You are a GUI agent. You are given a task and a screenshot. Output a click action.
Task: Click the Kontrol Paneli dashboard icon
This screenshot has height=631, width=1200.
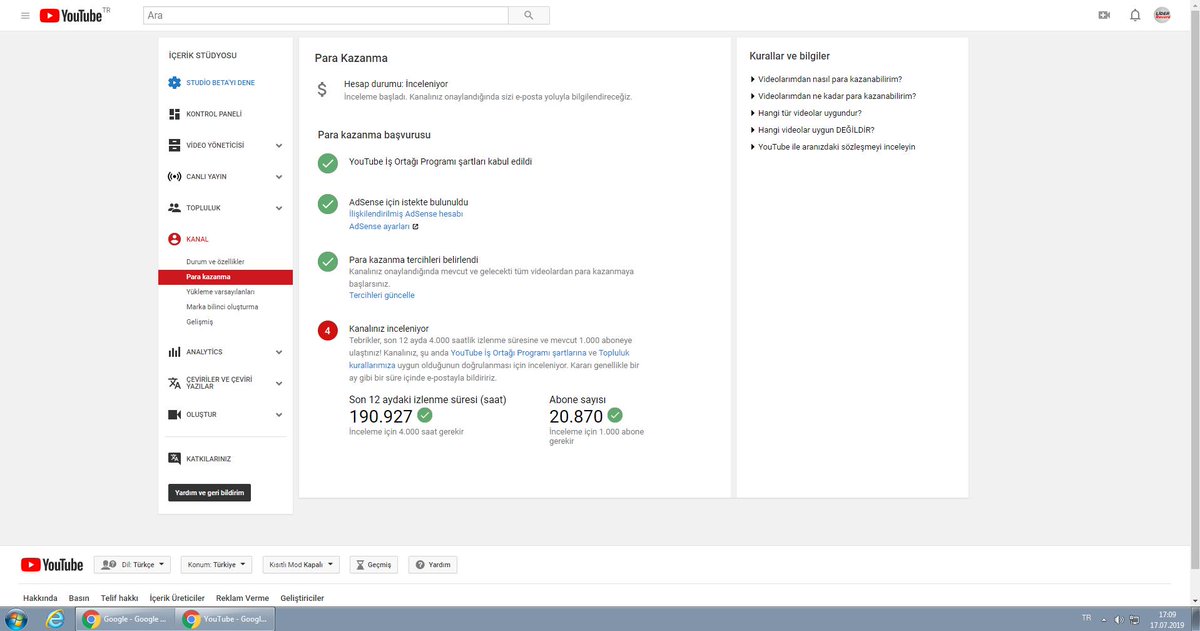pos(175,114)
